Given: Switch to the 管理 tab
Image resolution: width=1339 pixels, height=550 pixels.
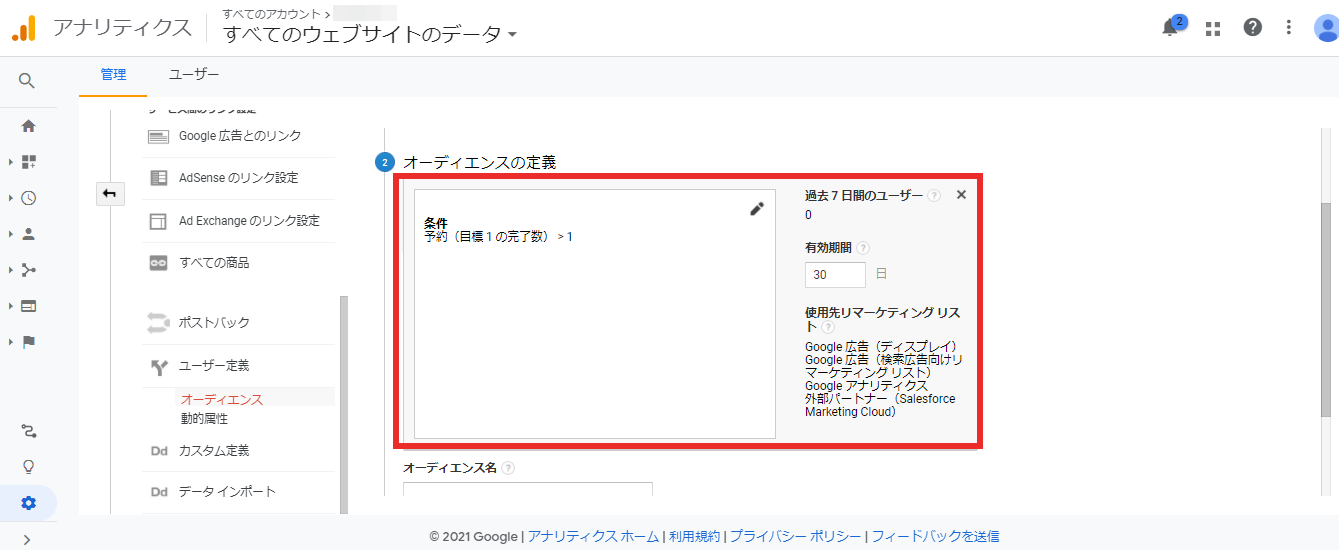Looking at the screenshot, I should point(113,75).
